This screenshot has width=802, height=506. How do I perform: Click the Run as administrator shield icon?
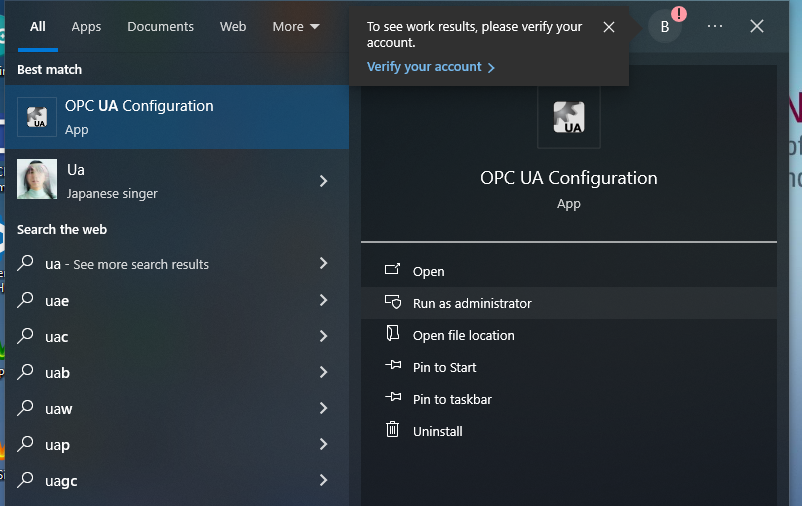(x=393, y=303)
